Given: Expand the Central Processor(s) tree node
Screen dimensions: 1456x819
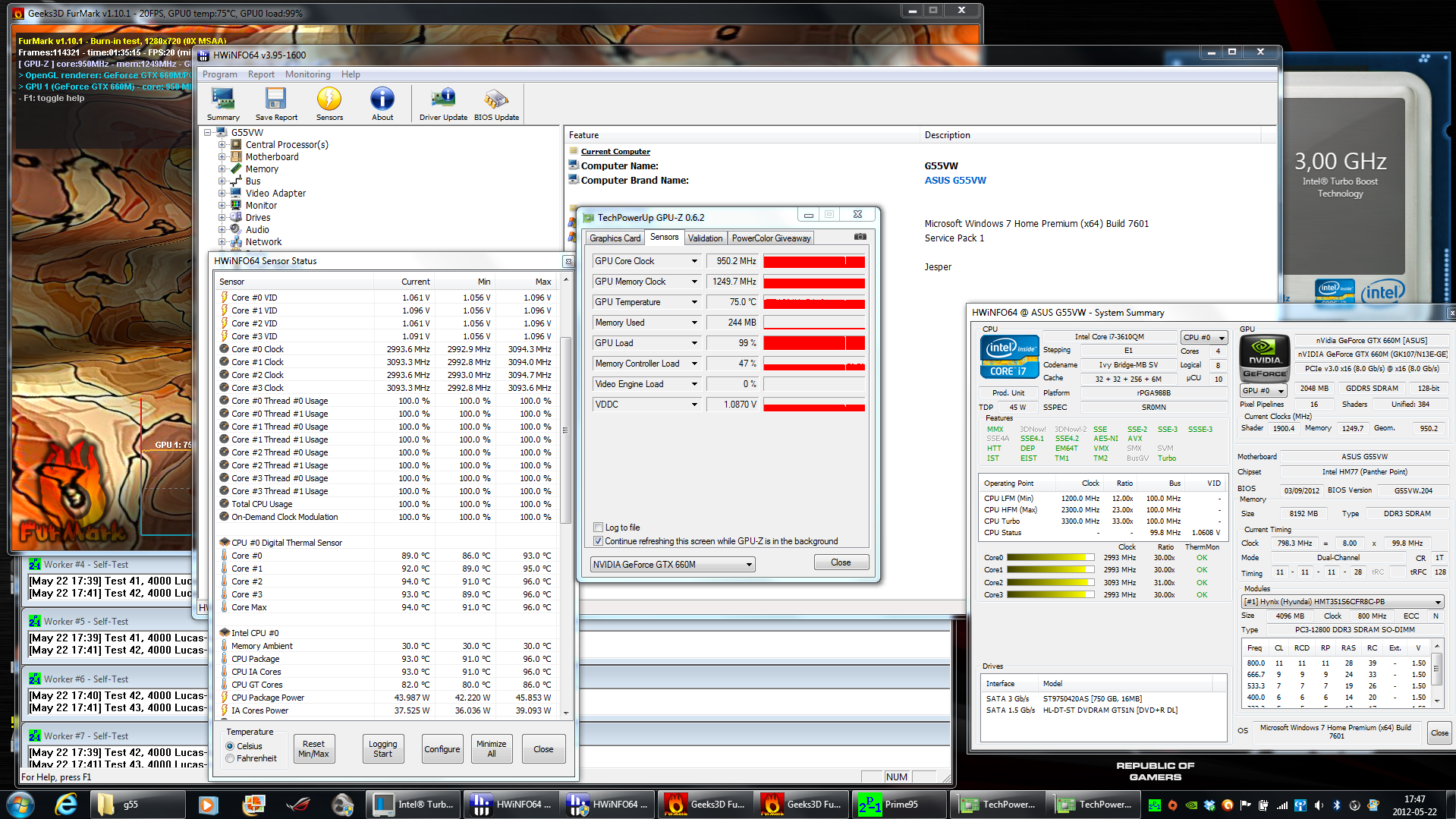Looking at the screenshot, I should point(222,145).
